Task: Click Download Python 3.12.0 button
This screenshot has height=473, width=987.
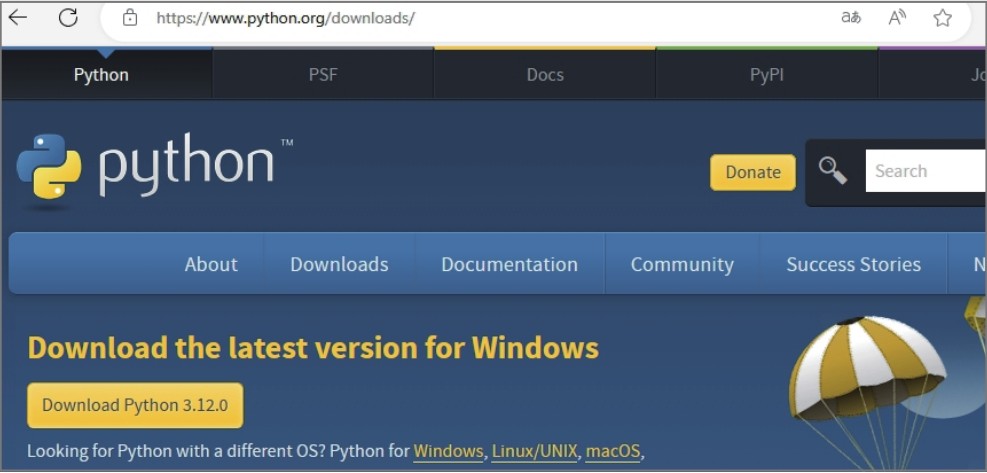Action: tap(135, 405)
